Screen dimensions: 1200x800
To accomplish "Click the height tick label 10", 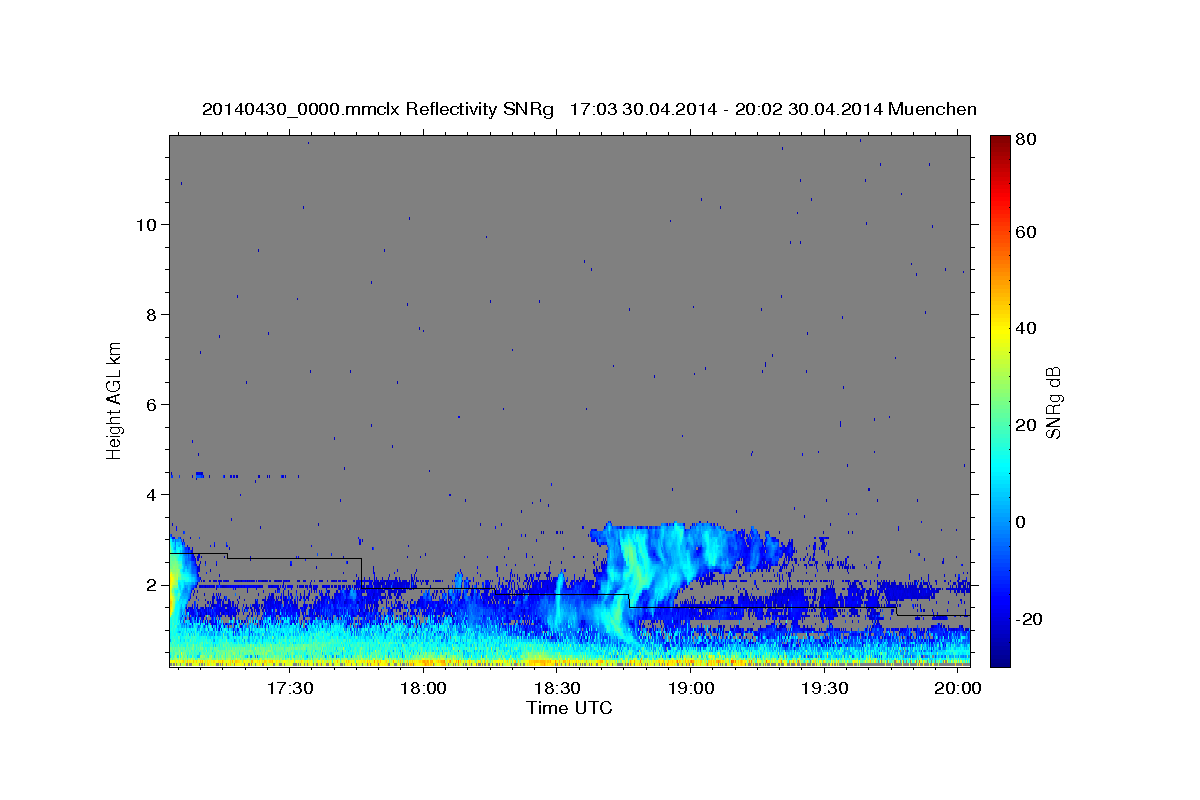I will coord(145,224).
